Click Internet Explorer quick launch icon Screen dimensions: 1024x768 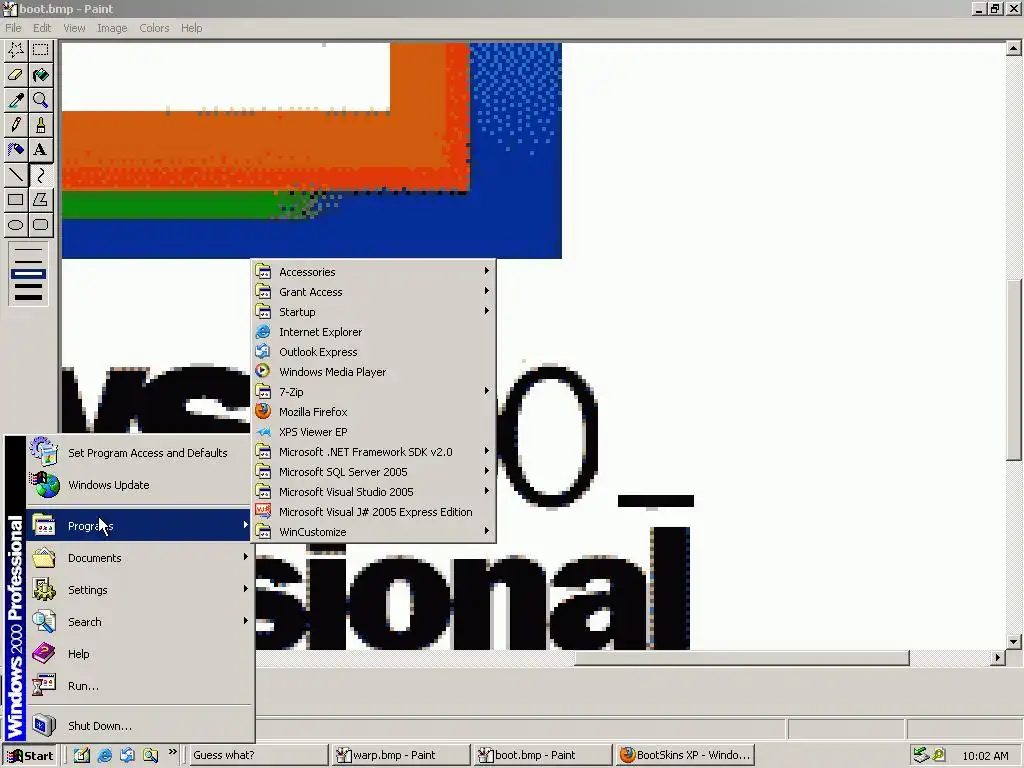point(104,756)
